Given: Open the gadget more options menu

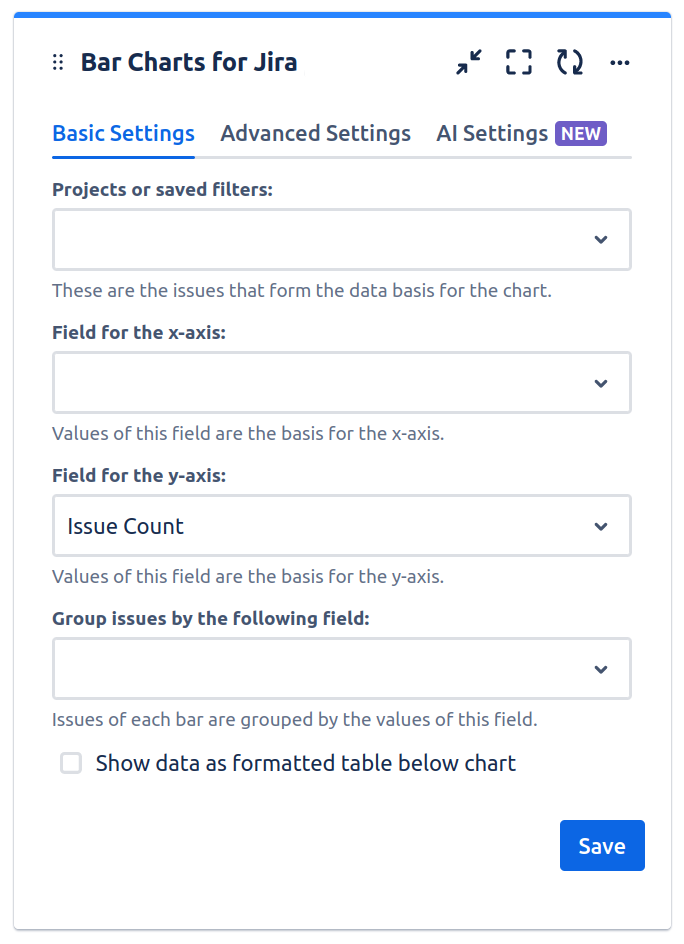Looking at the screenshot, I should click(x=620, y=63).
